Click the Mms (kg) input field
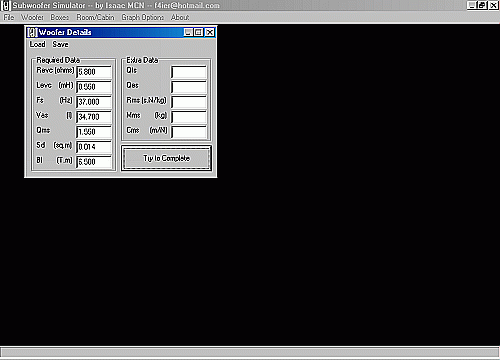 tap(189, 117)
